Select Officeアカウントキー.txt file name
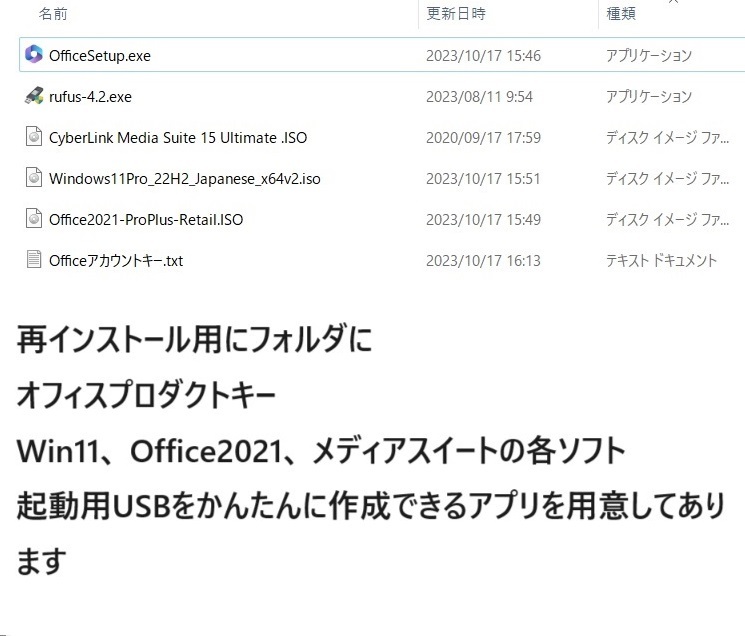 tap(116, 261)
